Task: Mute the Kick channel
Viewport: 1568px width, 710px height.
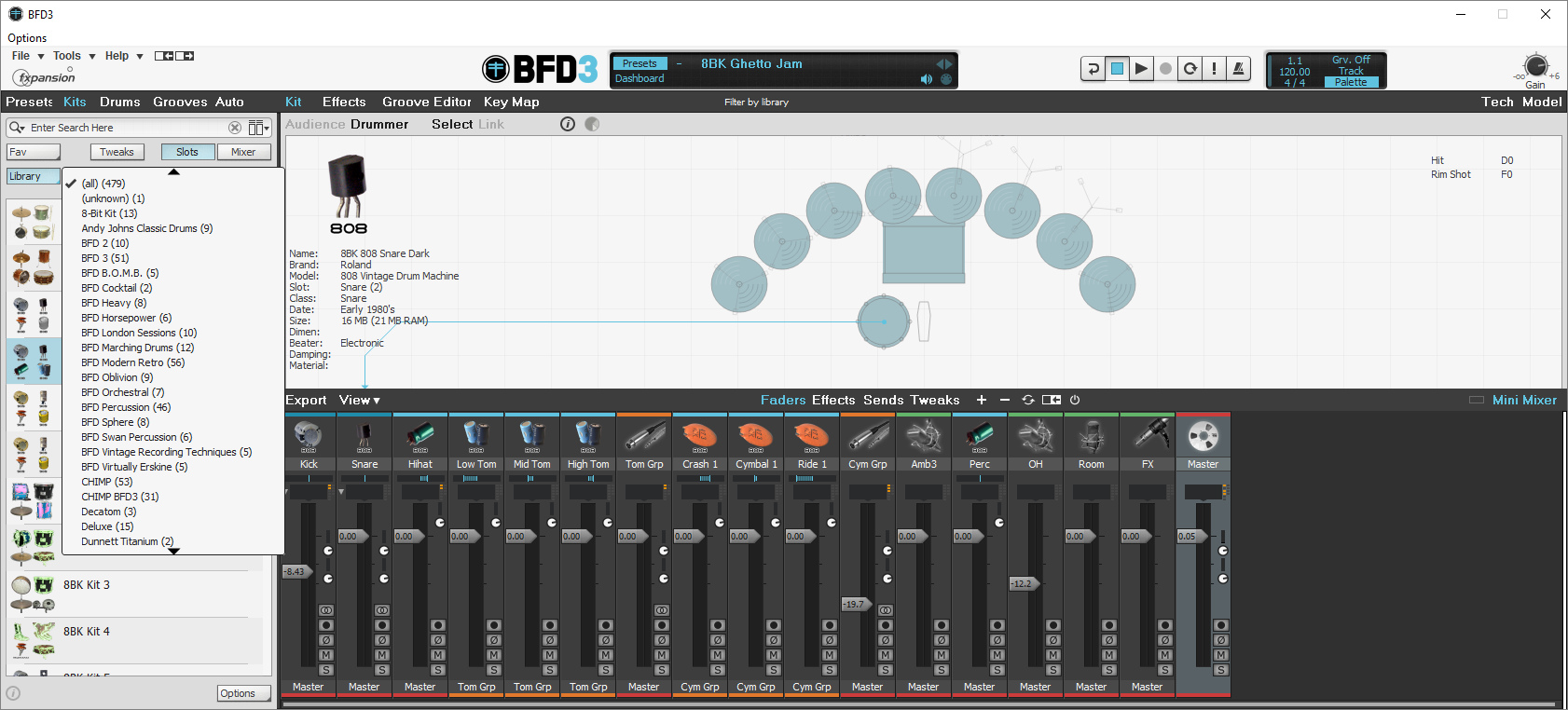Action: (x=326, y=655)
